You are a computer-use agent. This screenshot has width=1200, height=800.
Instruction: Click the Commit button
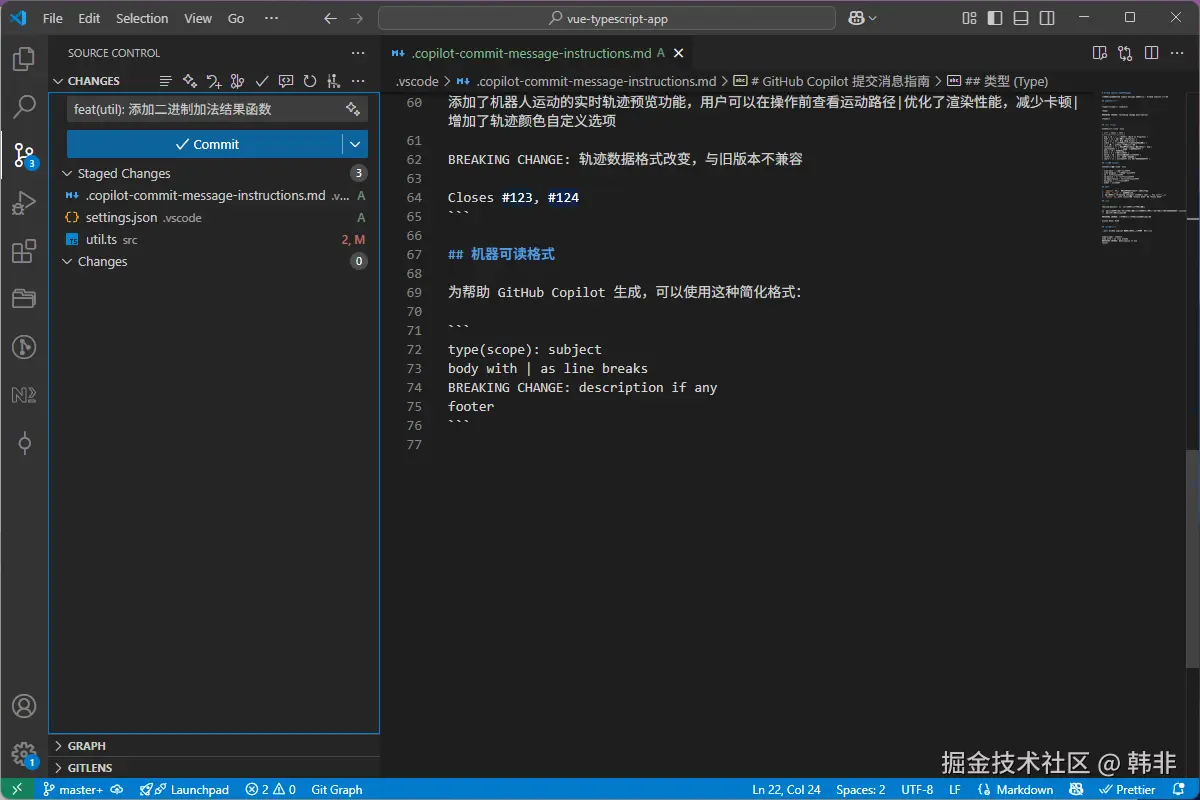[205, 144]
